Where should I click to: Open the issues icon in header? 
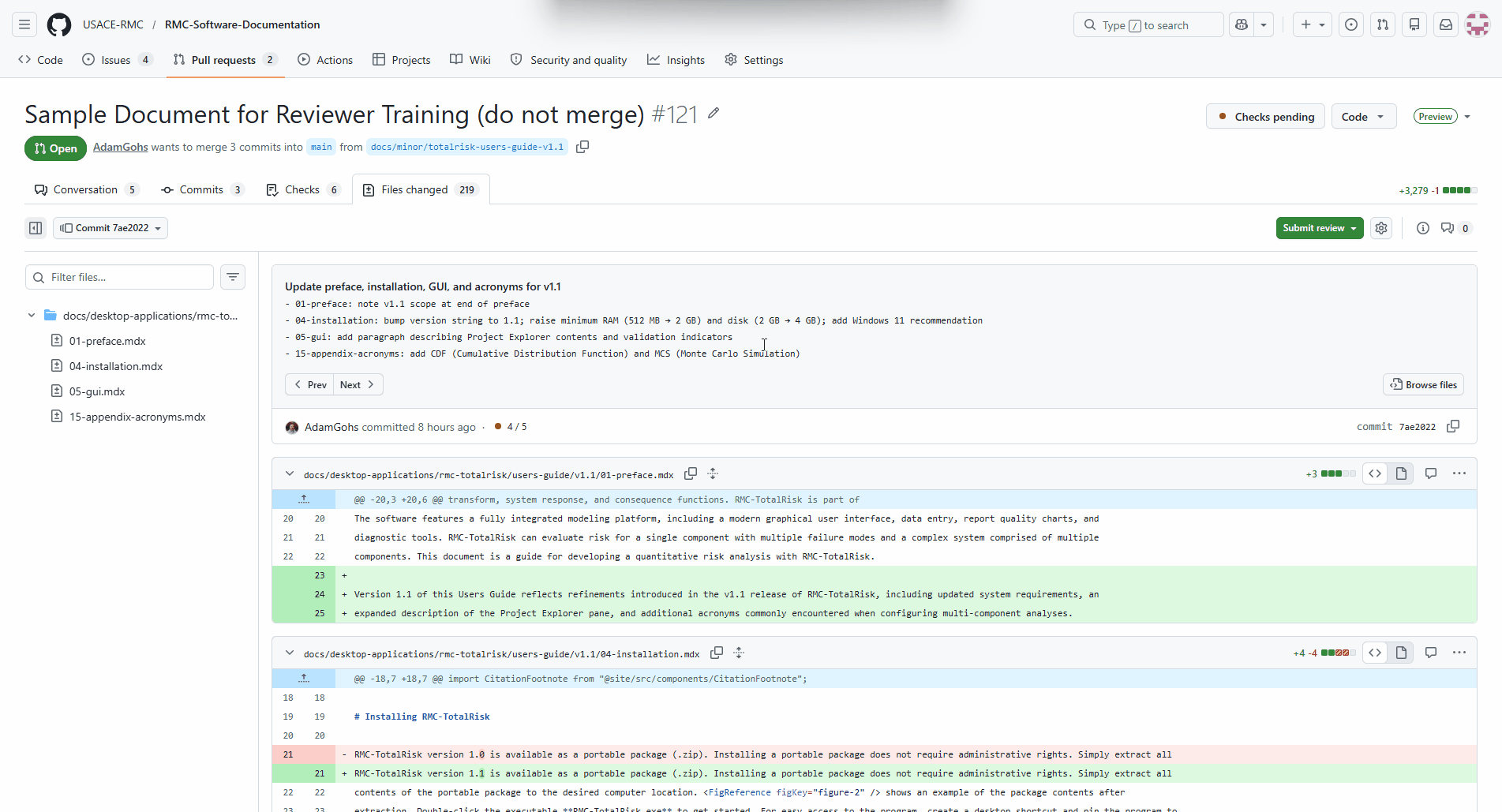pyautogui.click(x=1351, y=24)
